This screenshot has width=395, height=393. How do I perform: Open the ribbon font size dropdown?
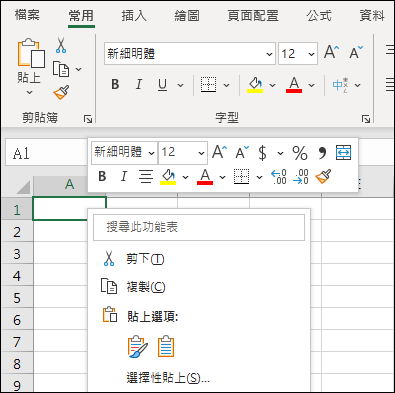pos(311,54)
